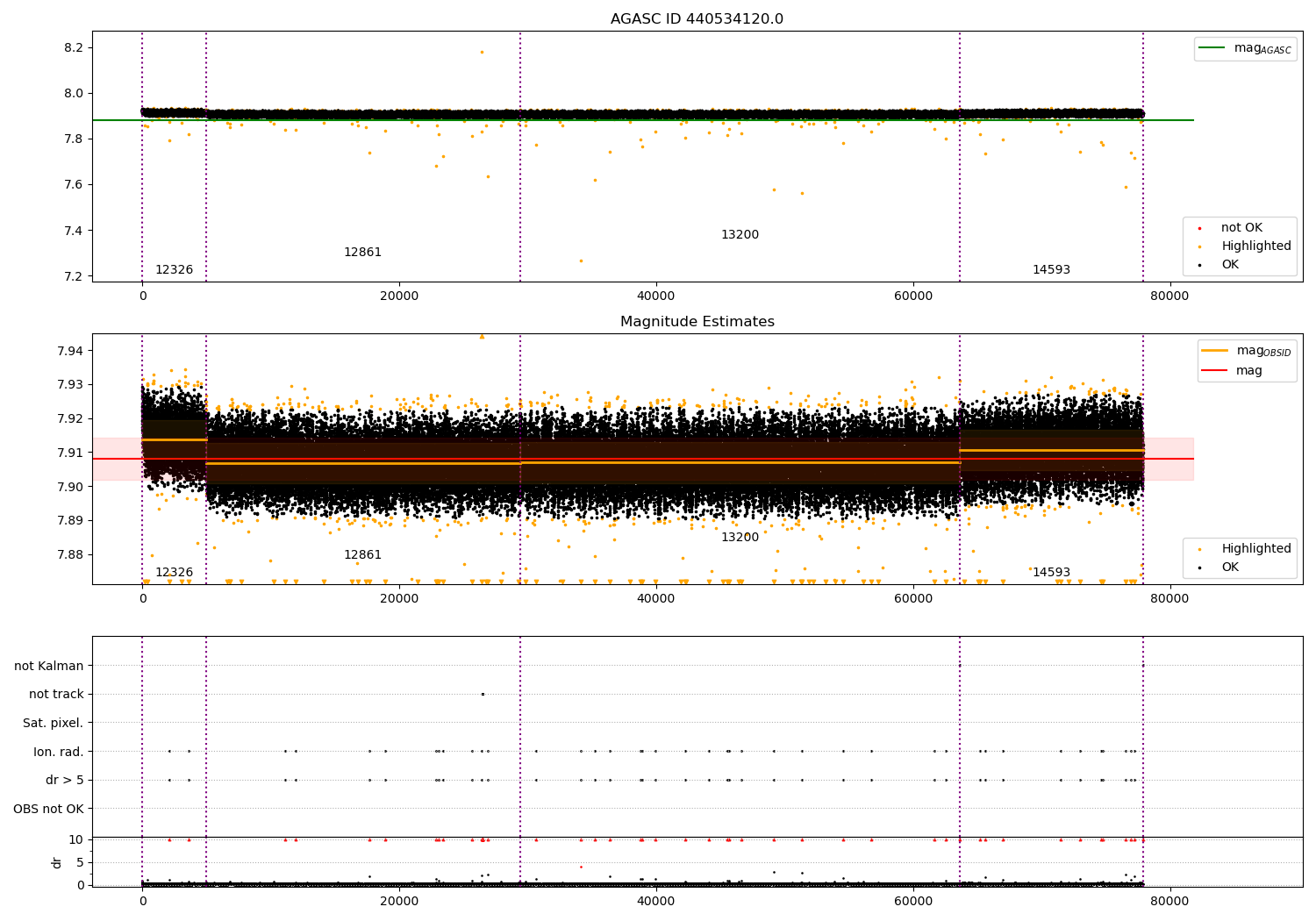Click the 7.90 y-axis tick label
1316x921 pixels.
click(70, 487)
